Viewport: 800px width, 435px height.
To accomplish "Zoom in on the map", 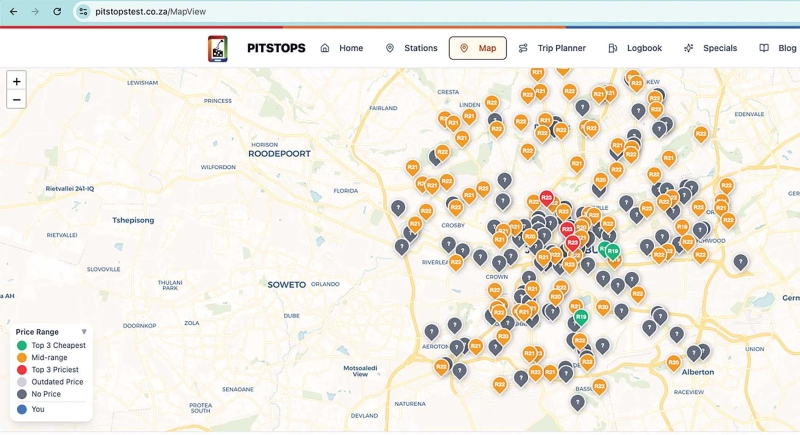I will [16, 81].
